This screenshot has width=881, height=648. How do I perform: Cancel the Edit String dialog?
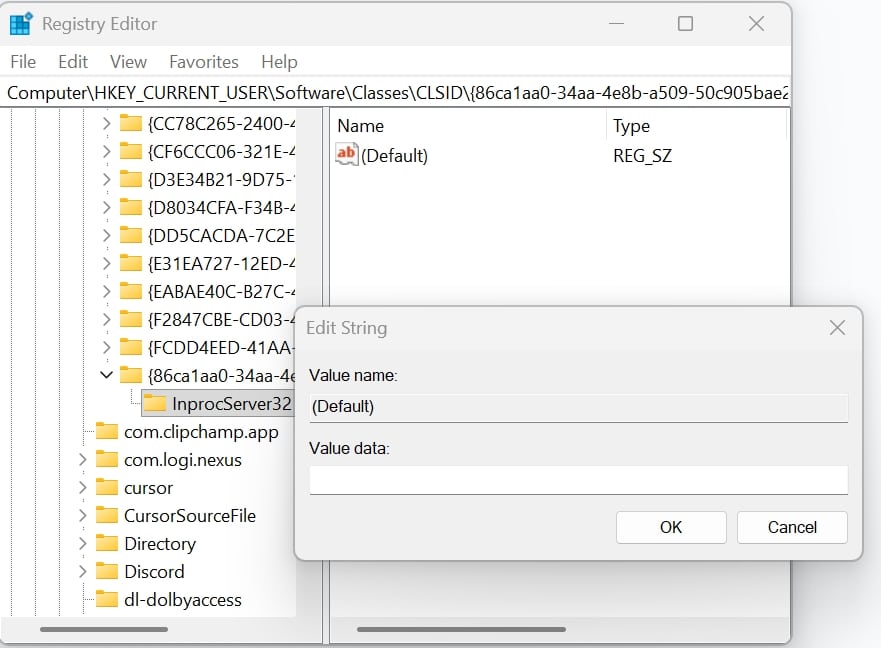coord(792,527)
